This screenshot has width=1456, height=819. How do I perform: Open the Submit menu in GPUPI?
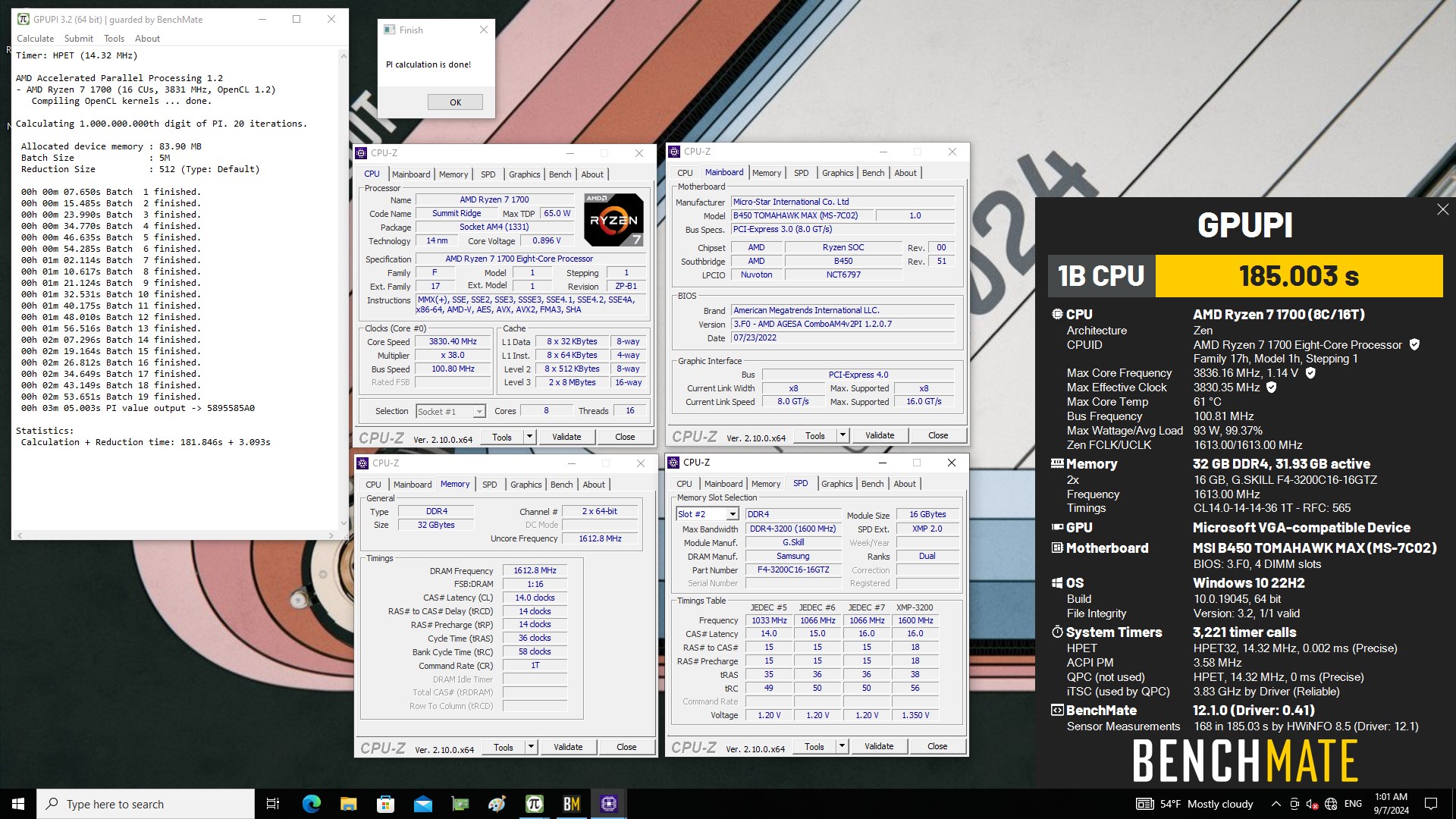[79, 39]
